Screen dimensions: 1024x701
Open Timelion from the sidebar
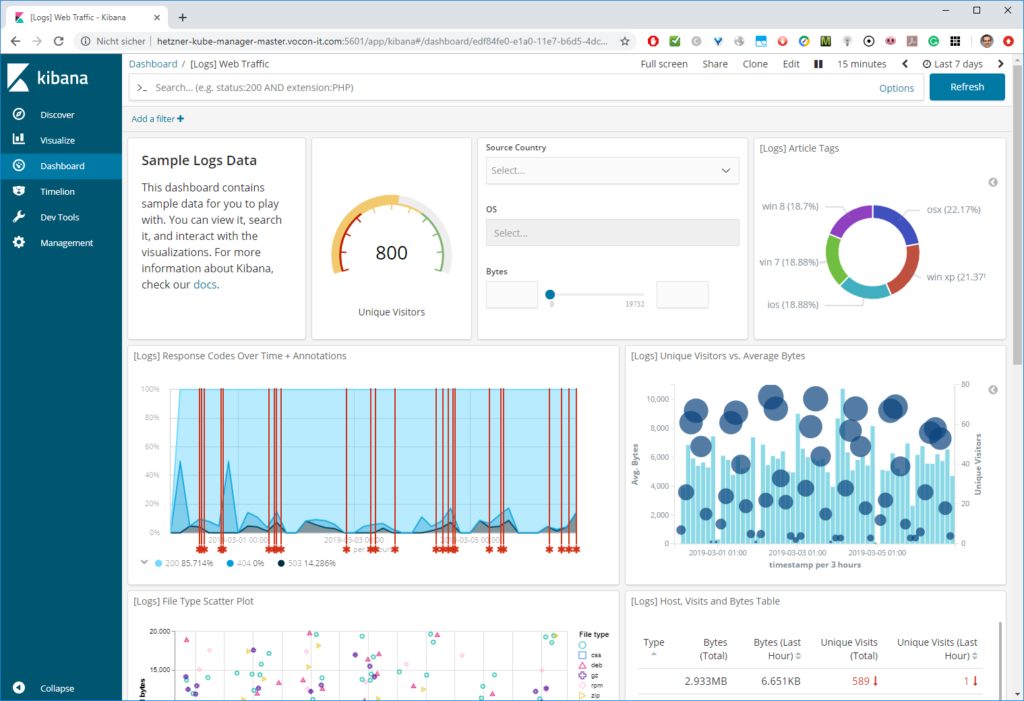pyautogui.click(x=57, y=191)
